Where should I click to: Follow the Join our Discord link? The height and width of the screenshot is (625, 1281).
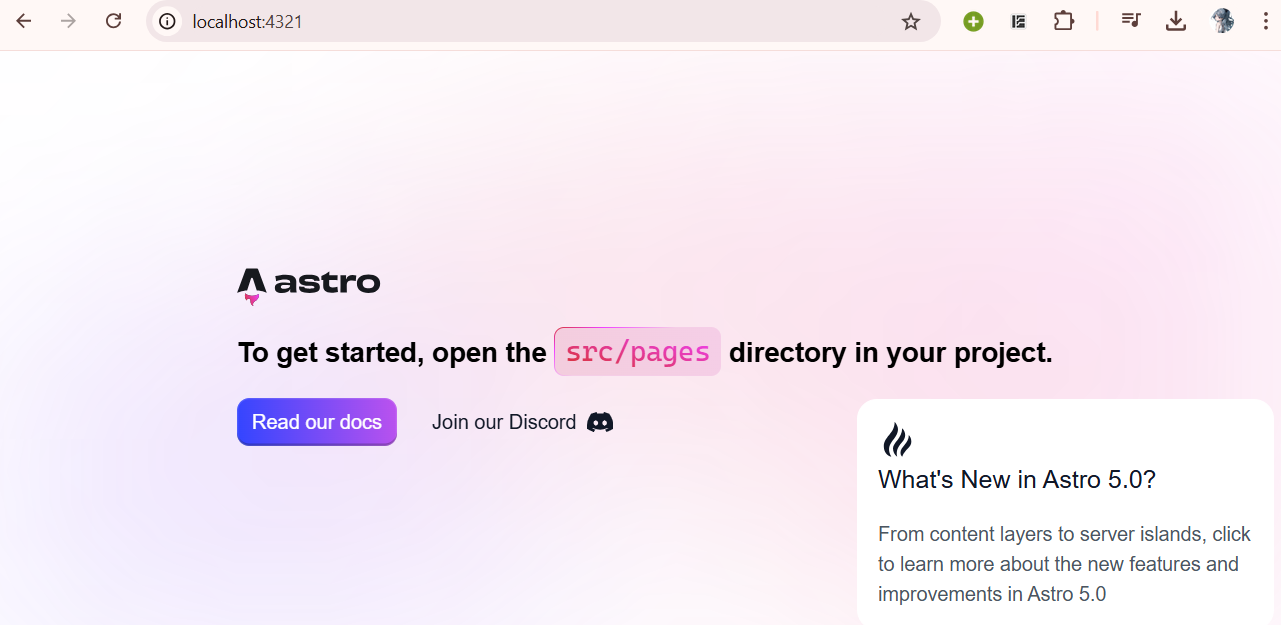[x=504, y=422]
